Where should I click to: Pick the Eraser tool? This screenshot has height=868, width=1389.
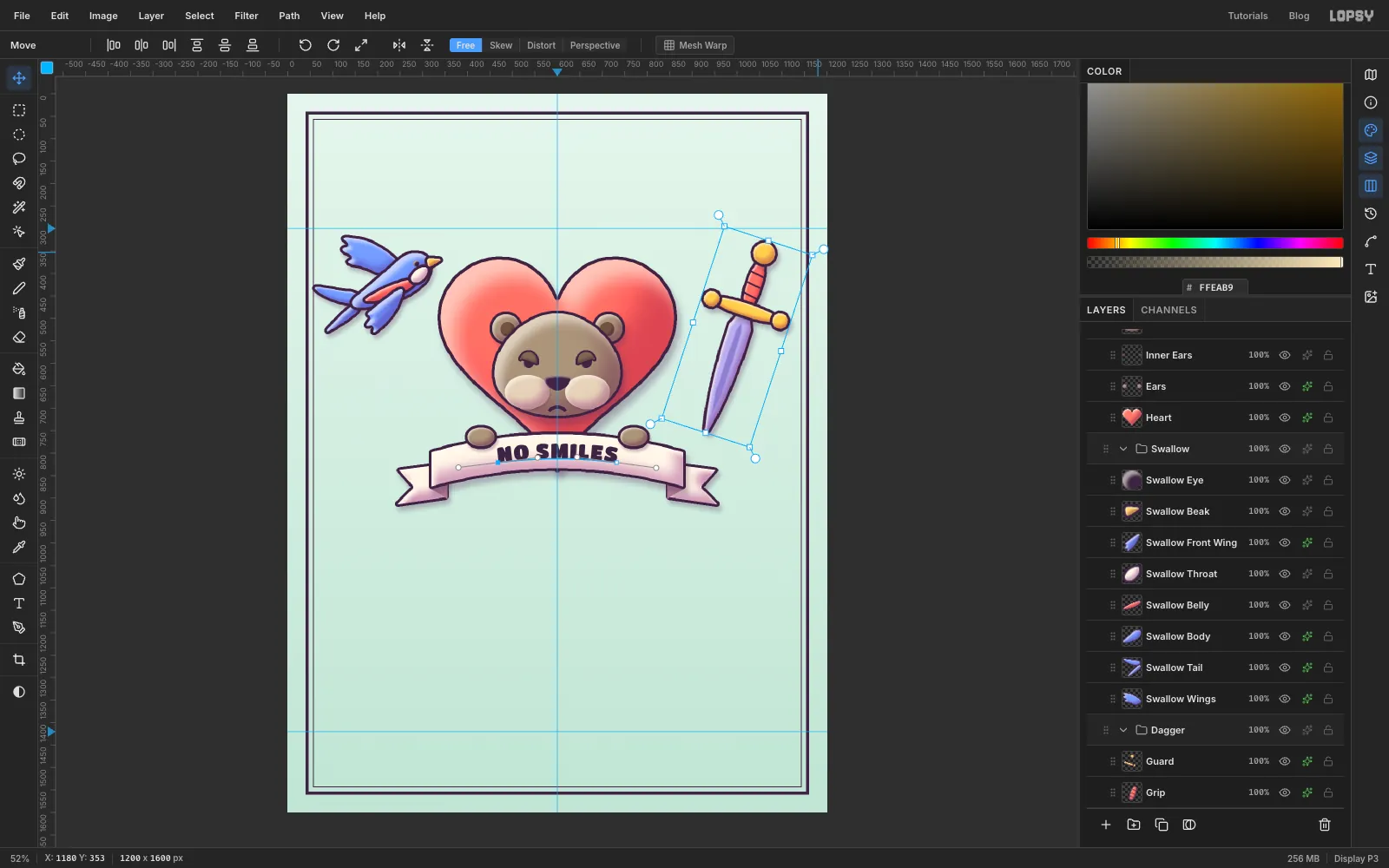(19, 337)
